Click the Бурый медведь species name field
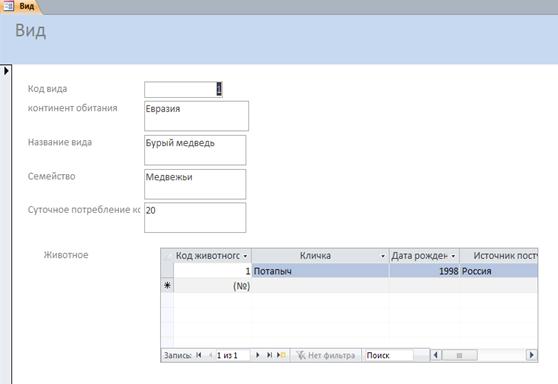Screen dimensions: 558x384 [x=195, y=150]
